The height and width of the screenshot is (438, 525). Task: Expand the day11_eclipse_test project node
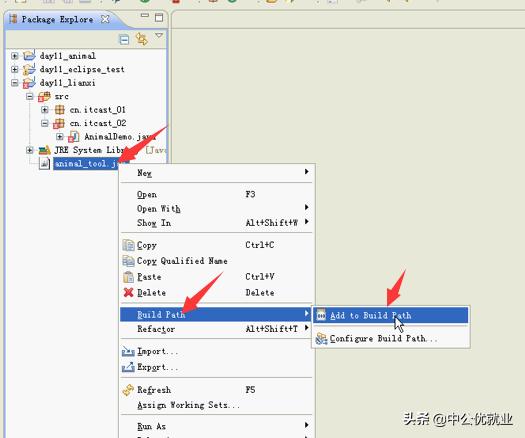15,69
